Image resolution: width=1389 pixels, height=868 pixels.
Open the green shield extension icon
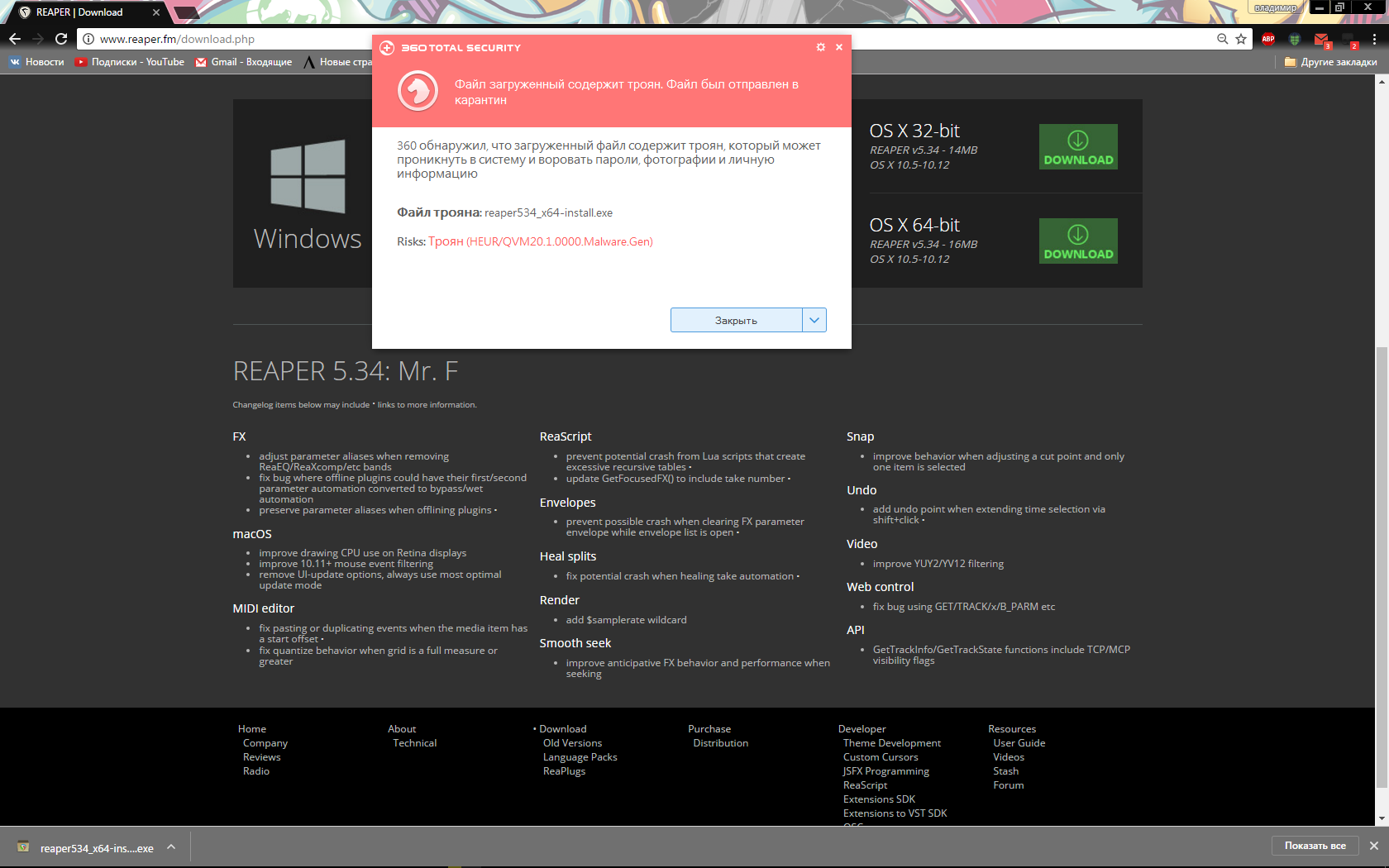pyautogui.click(x=1295, y=39)
